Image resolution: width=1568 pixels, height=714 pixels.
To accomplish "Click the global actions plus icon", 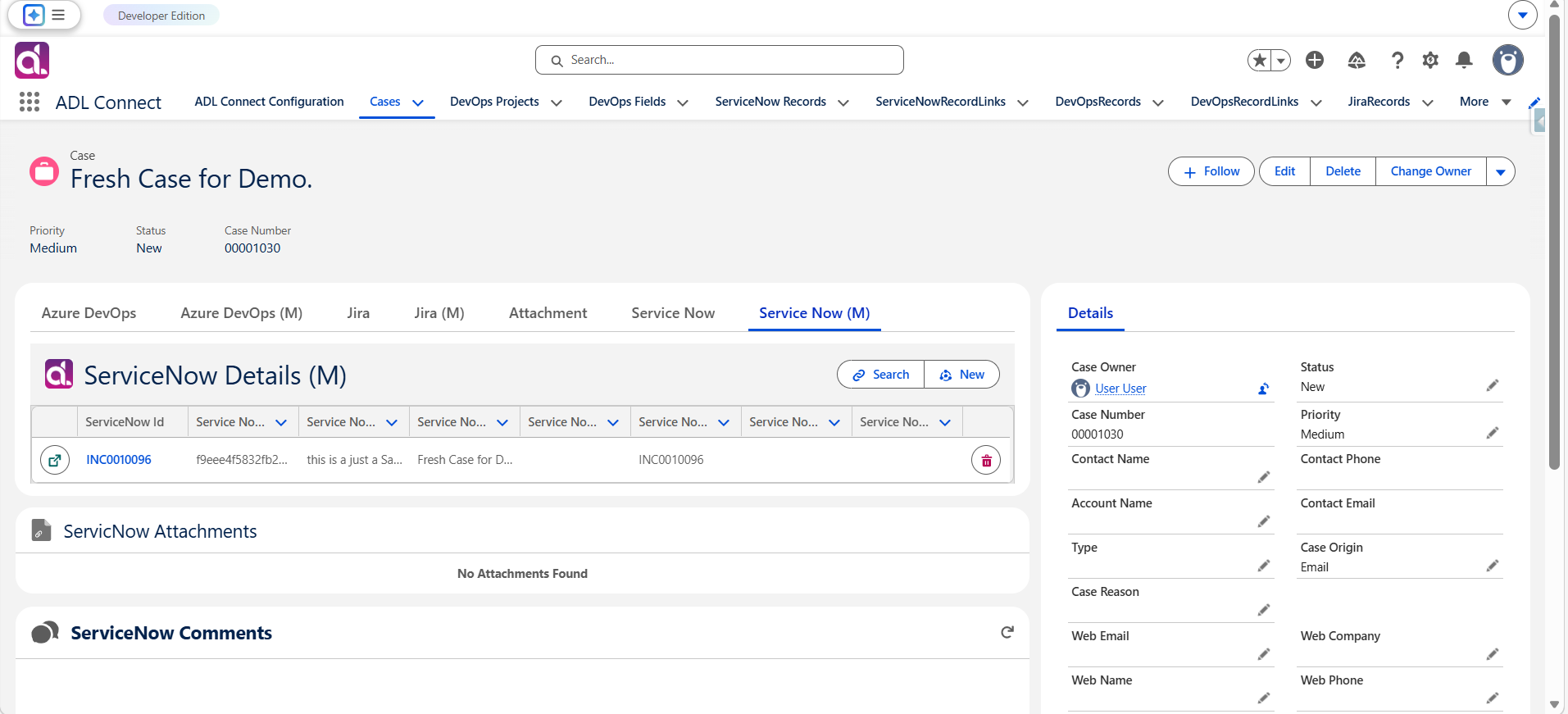I will 1315,60.
